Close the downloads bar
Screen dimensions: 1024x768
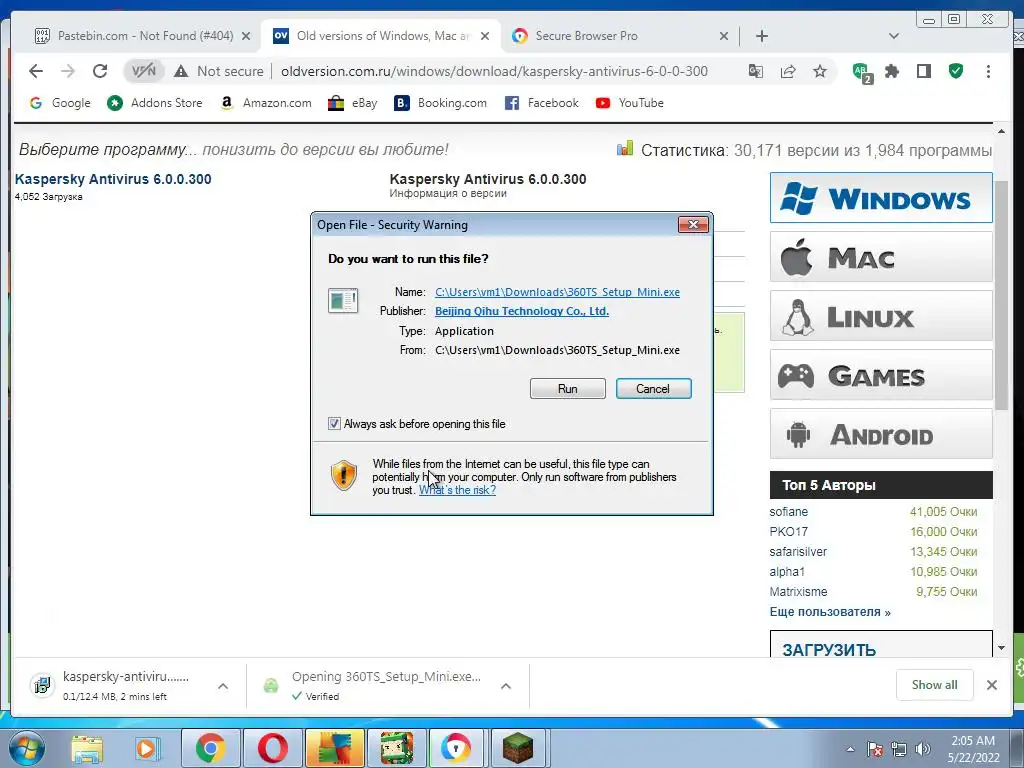(x=991, y=685)
